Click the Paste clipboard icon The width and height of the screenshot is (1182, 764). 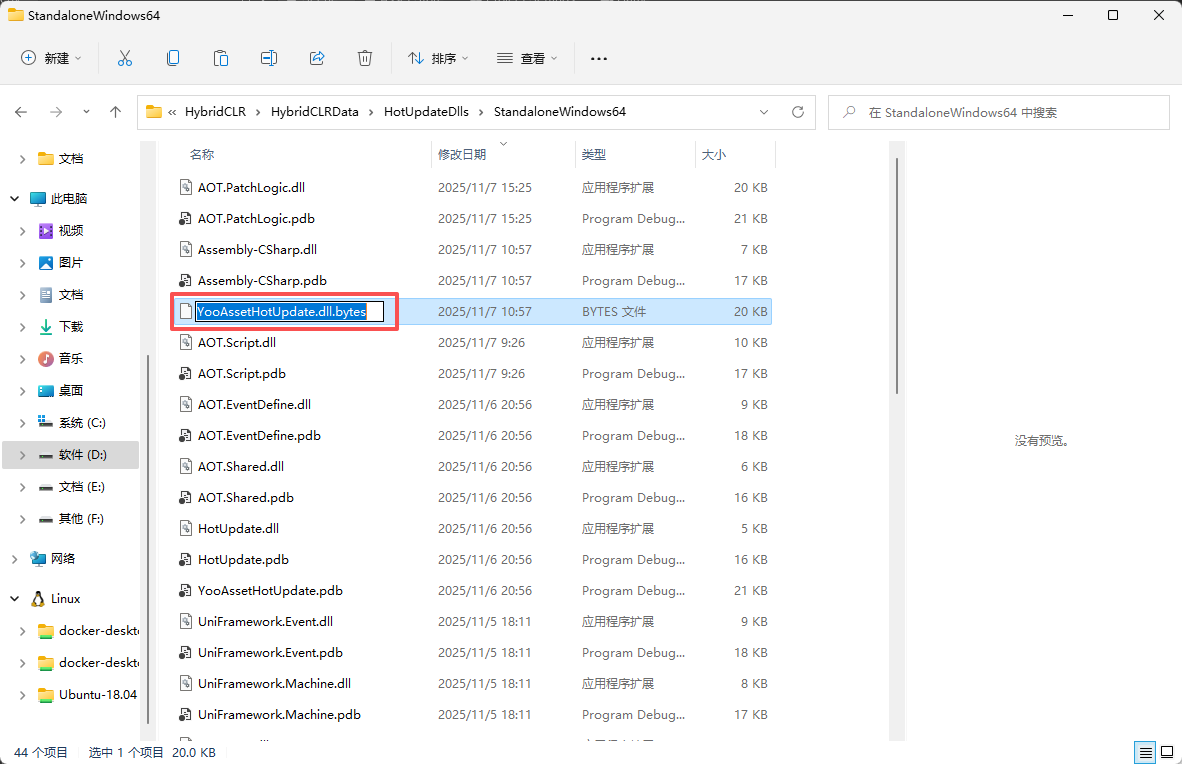[x=221, y=58]
